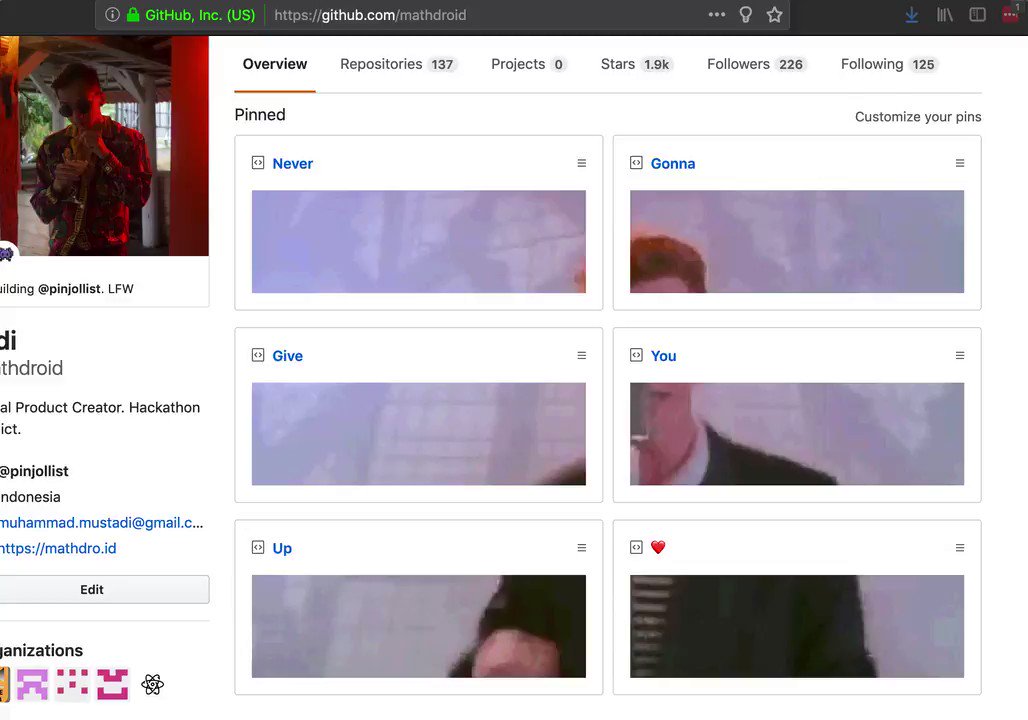Click the image inside the Gonna pin
This screenshot has width=1028, height=720.
coord(797,241)
